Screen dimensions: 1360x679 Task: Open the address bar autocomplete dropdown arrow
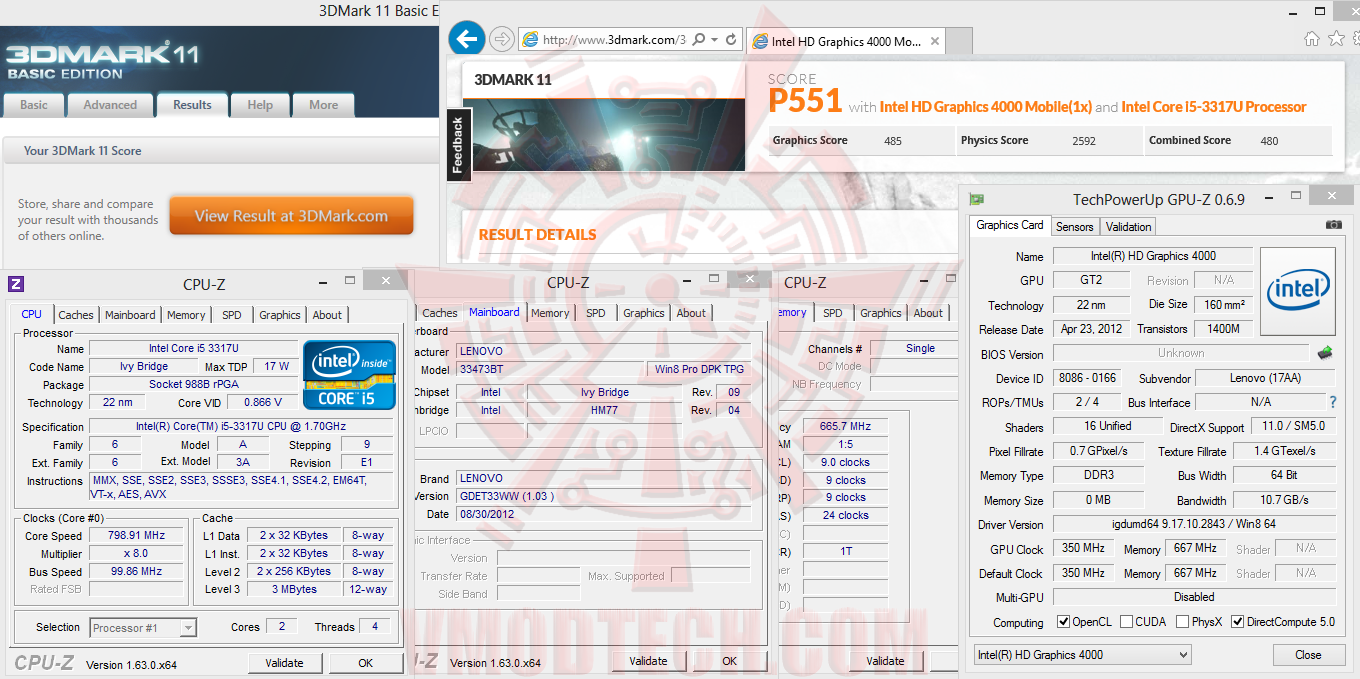pos(713,40)
